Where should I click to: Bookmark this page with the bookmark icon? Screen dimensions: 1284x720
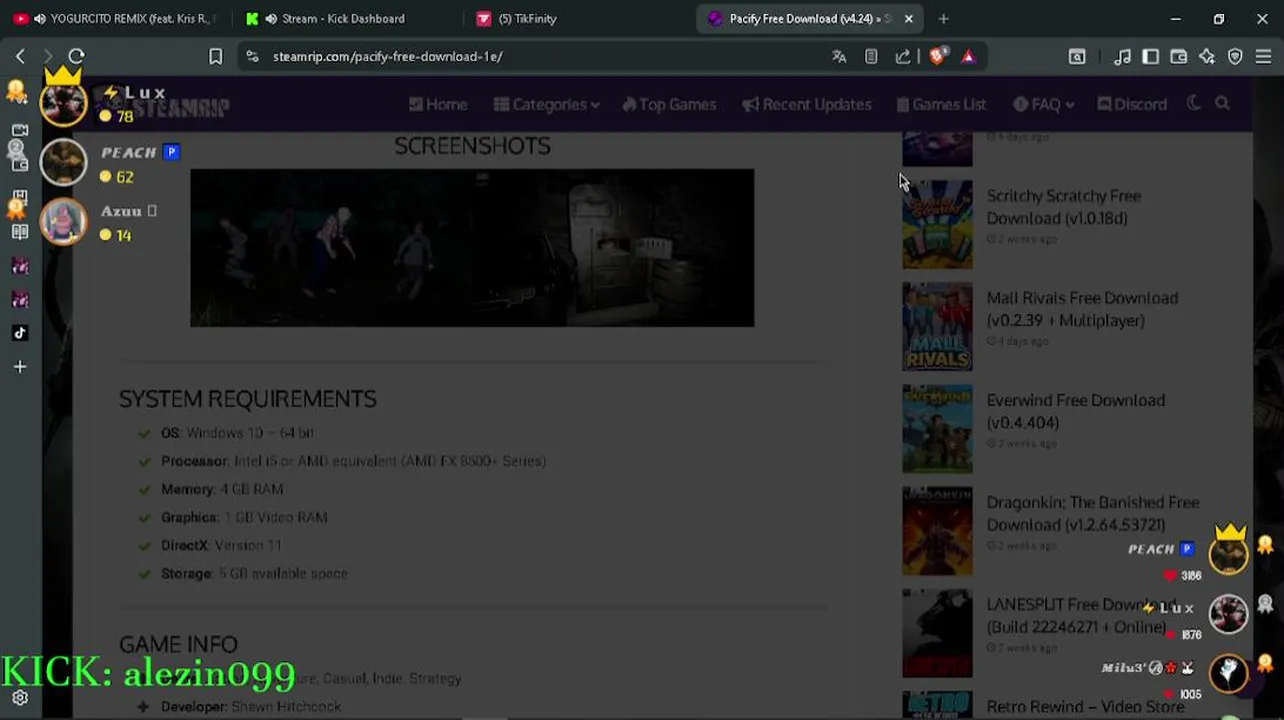215,56
